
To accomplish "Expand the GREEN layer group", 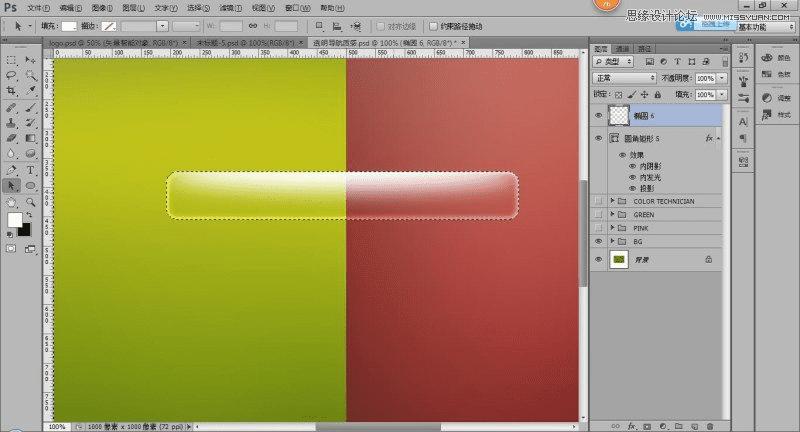I will (612, 214).
